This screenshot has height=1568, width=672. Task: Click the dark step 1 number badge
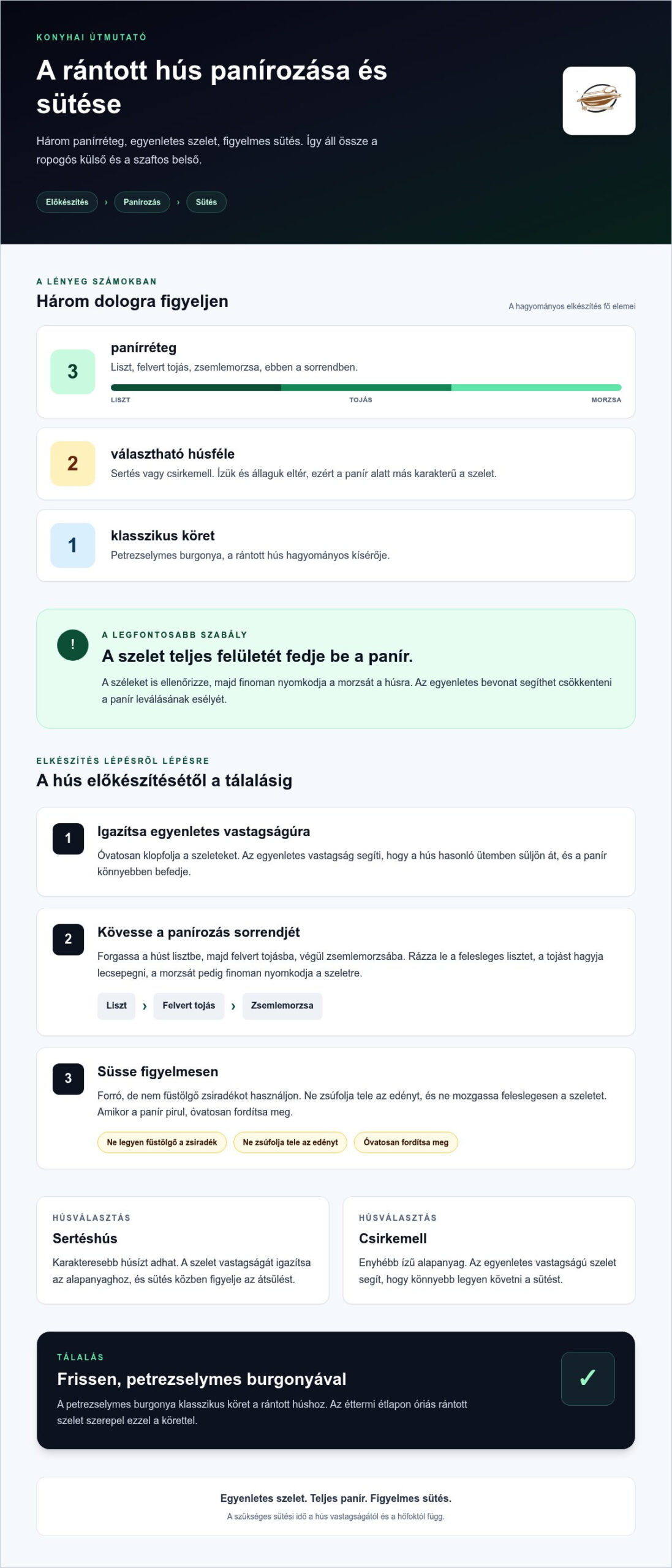[x=68, y=839]
